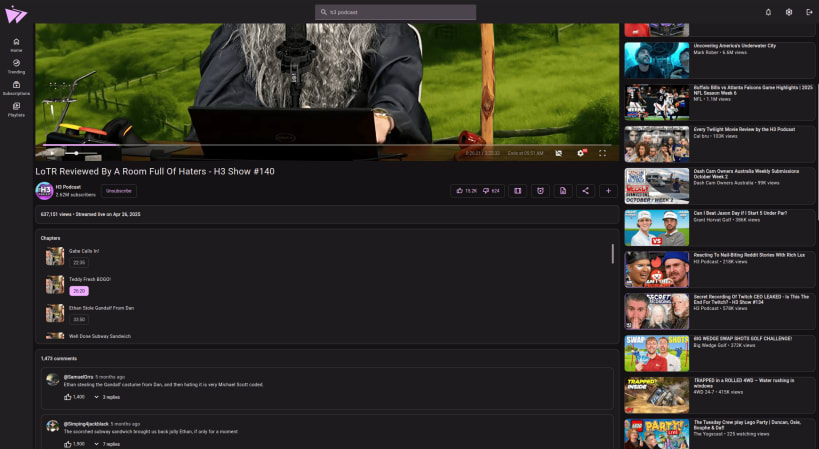Click the app logo in top-left corner
819x449 pixels.
16,14
